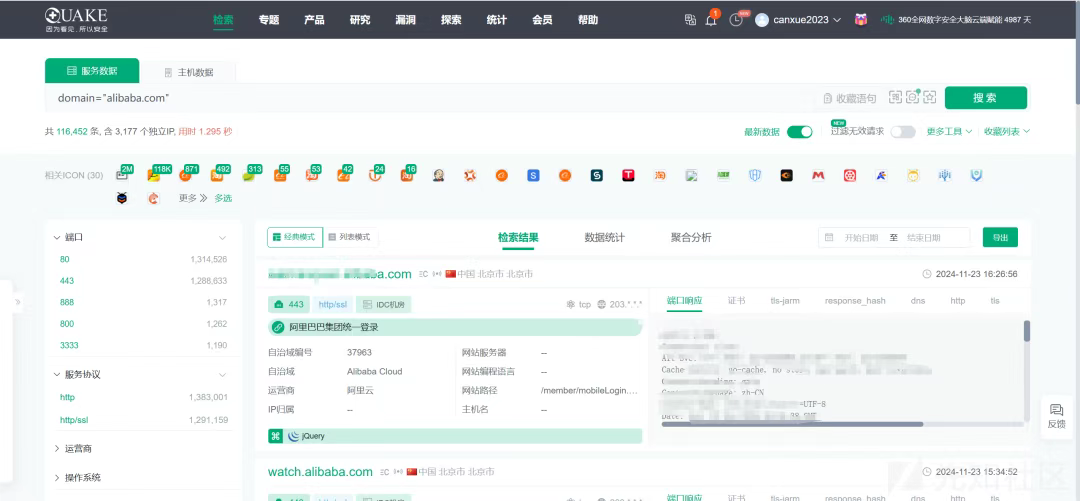Click the gift box icon in header
The height and width of the screenshot is (501, 1080).
click(x=861, y=20)
